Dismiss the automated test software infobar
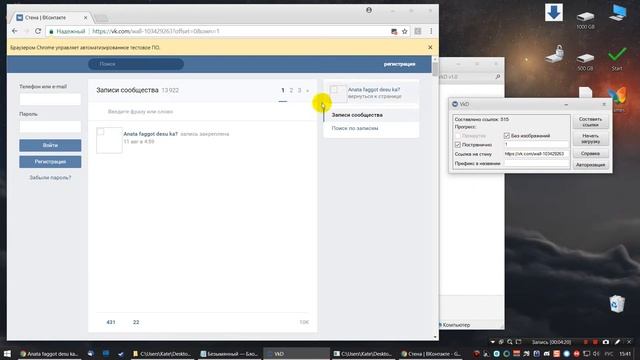The image size is (640, 360). coord(430,47)
